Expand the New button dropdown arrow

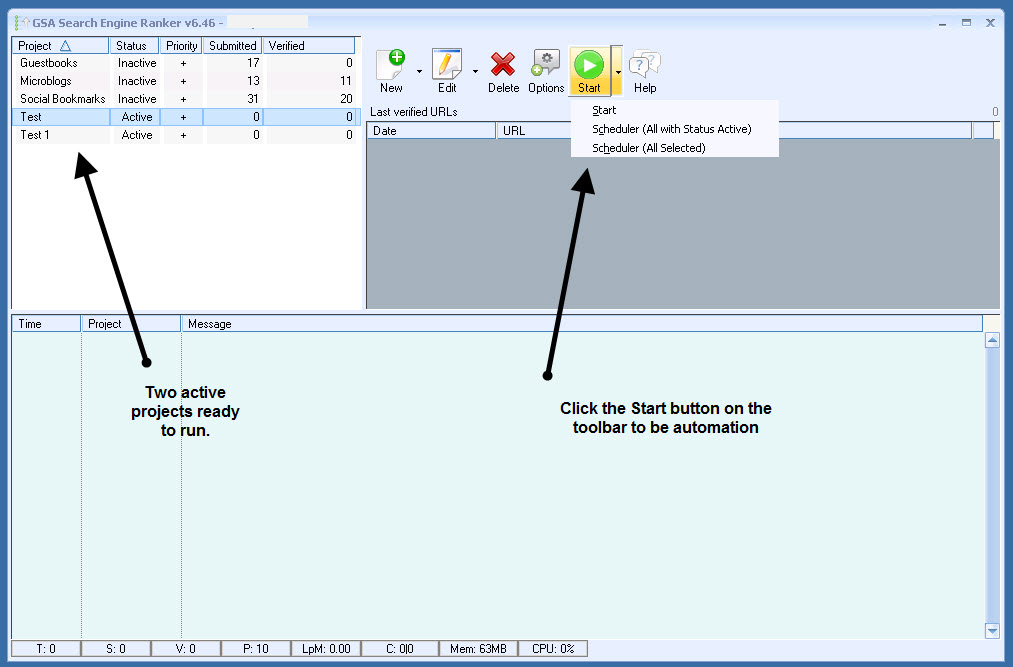419,71
